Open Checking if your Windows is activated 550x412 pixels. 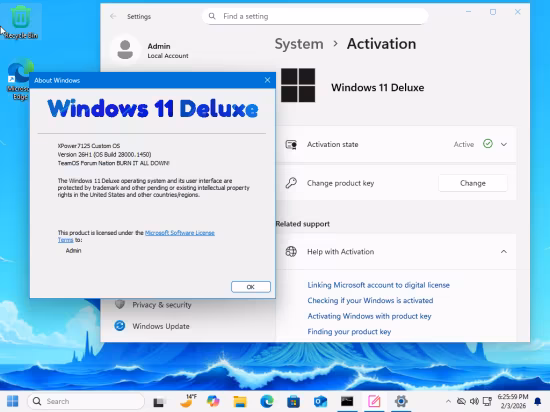[x=370, y=300]
